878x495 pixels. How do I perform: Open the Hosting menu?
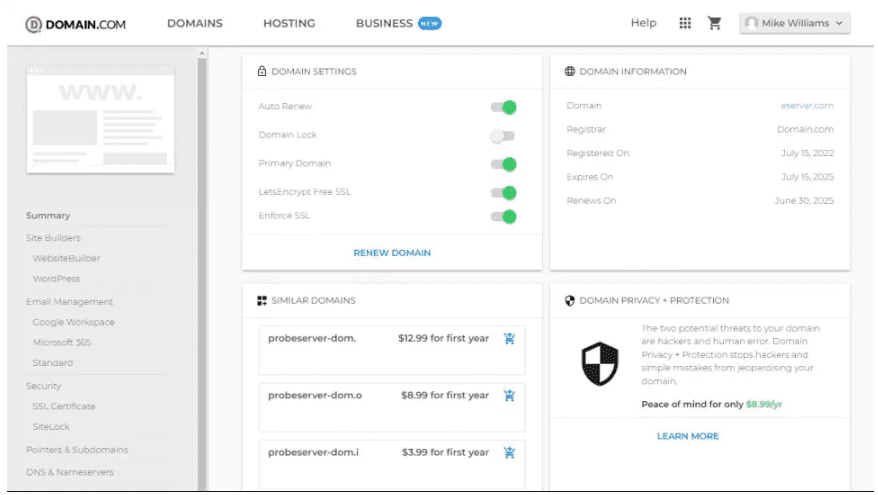(x=289, y=23)
